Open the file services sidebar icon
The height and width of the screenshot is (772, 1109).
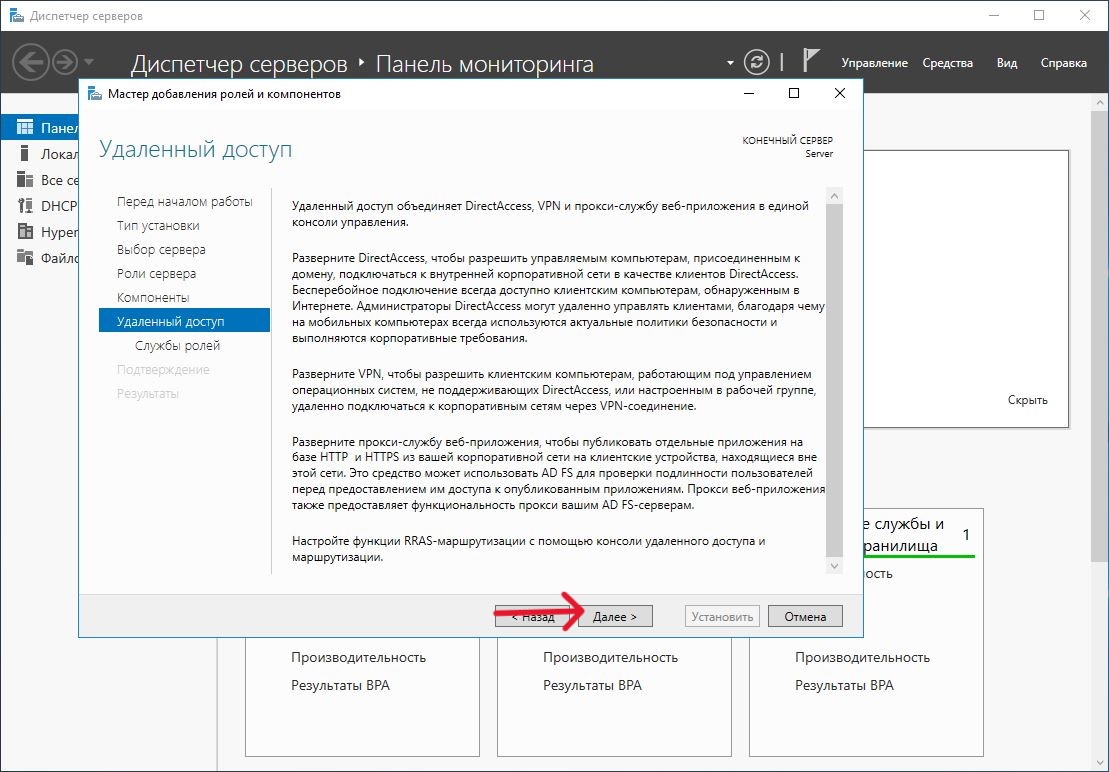click(25, 258)
